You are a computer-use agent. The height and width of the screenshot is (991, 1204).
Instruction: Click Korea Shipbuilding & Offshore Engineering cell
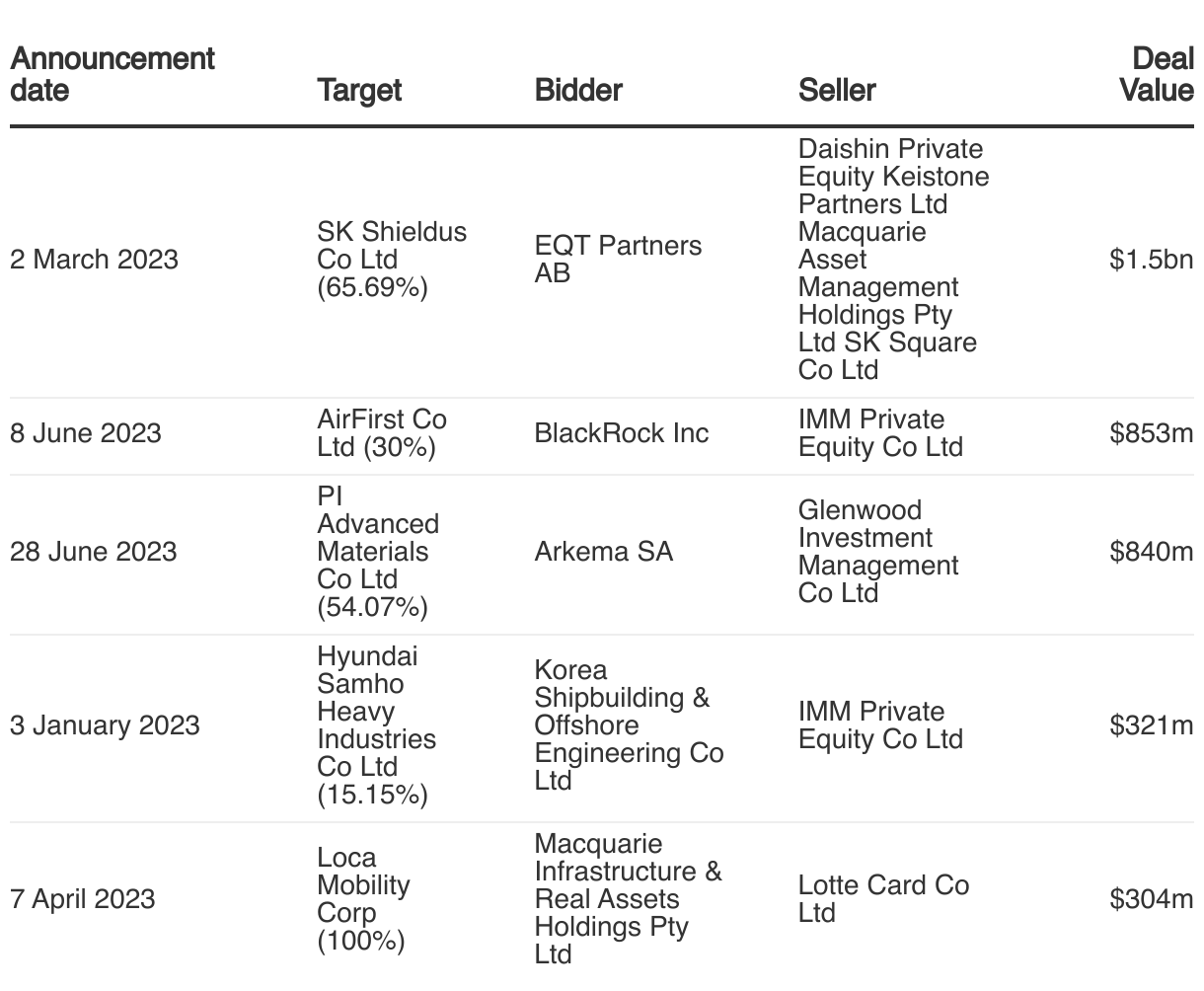pyautogui.click(x=629, y=725)
